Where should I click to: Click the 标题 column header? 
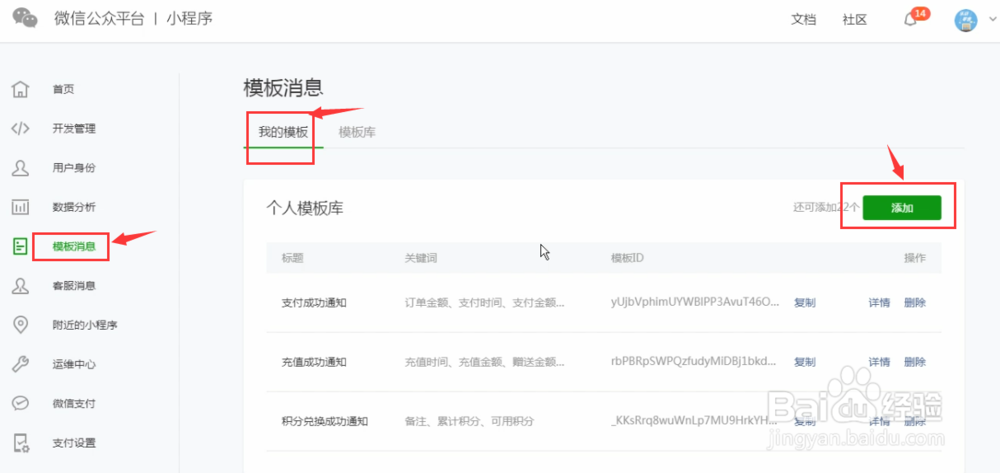click(x=292, y=258)
